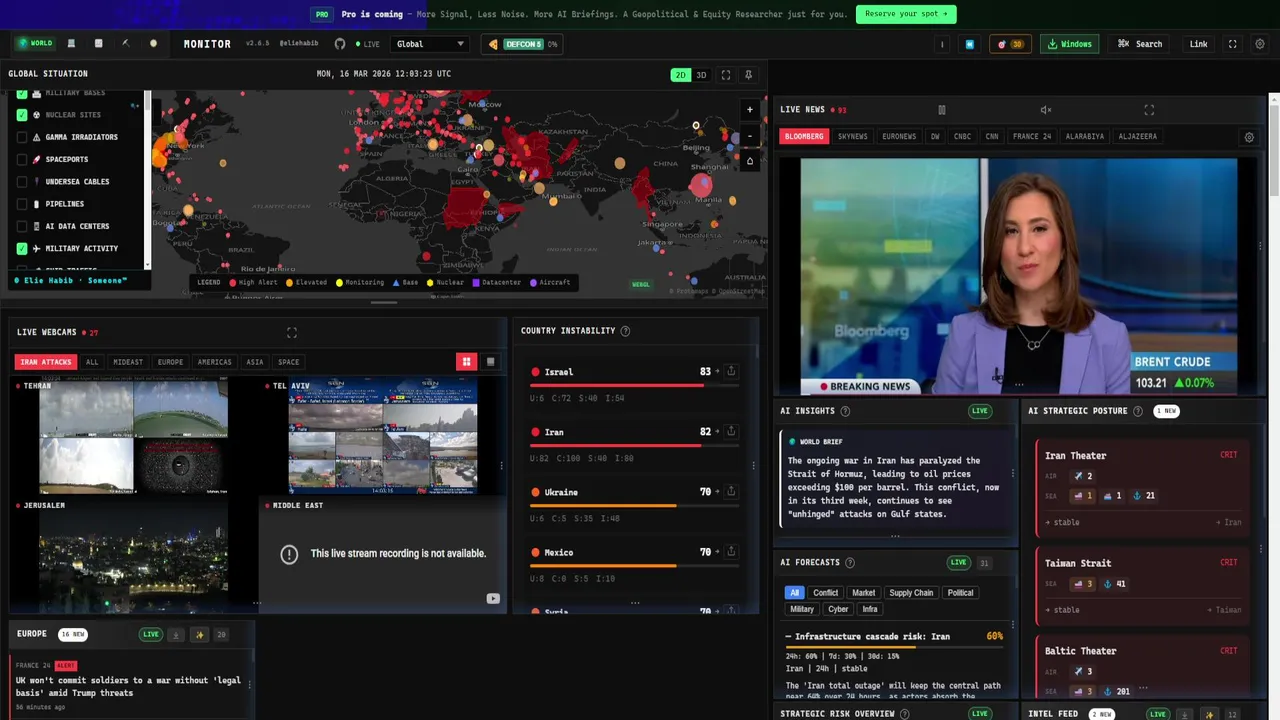The width and height of the screenshot is (1280, 720).
Task: Reset the map home view
Action: [x=750, y=161]
